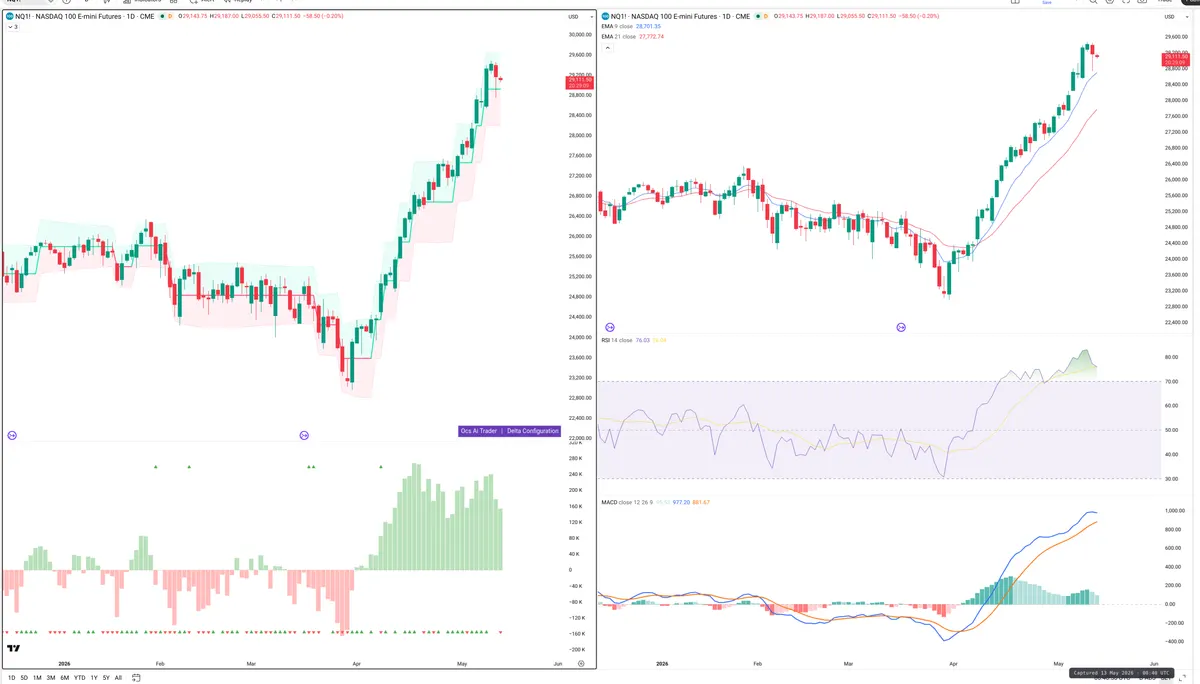The height and width of the screenshot is (684, 1200).
Task: Click the left chart's mid-March purple event marker
Action: [304, 435]
